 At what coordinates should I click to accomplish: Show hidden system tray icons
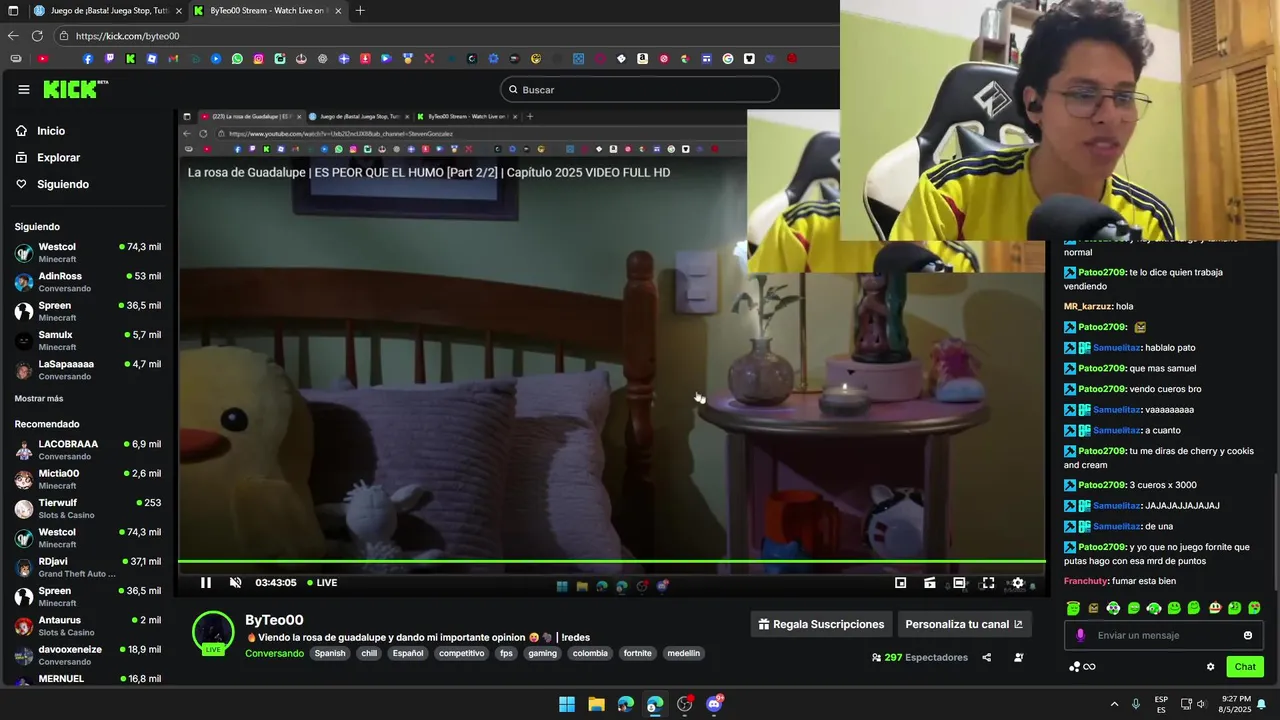tap(1114, 704)
